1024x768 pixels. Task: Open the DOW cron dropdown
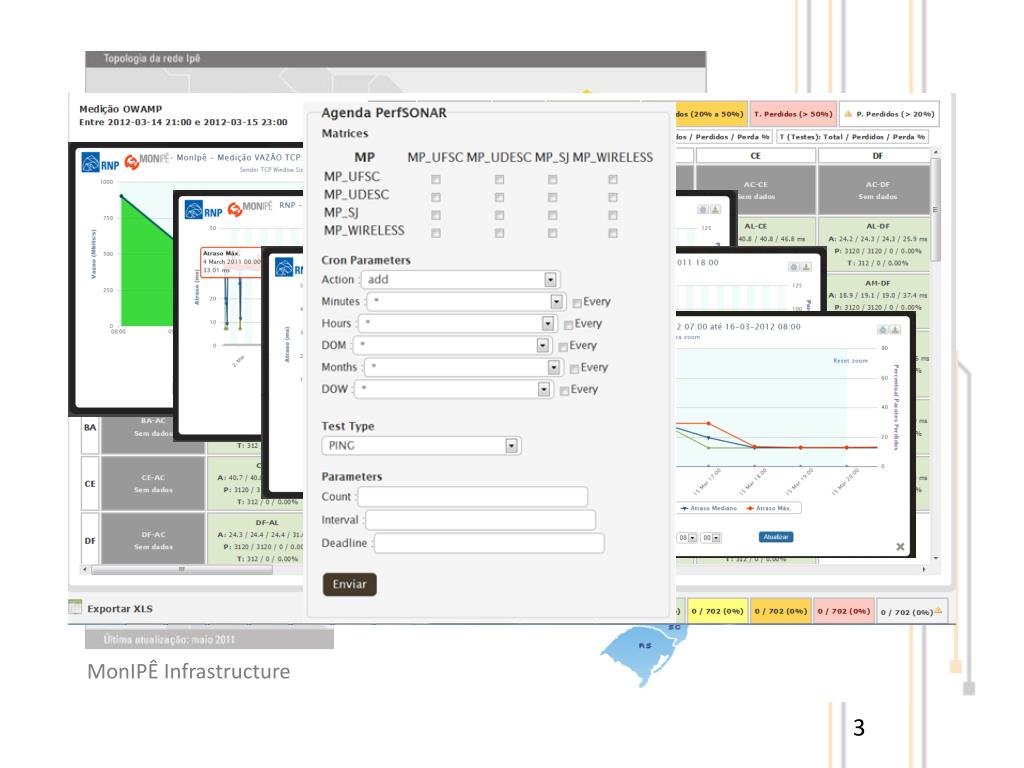click(x=454, y=389)
